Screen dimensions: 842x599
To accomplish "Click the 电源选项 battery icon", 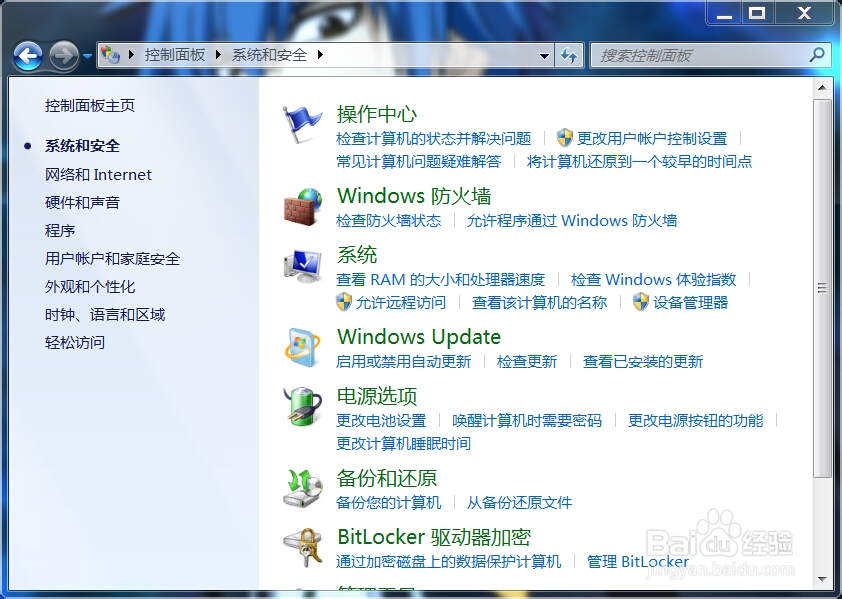I will tap(300, 407).
